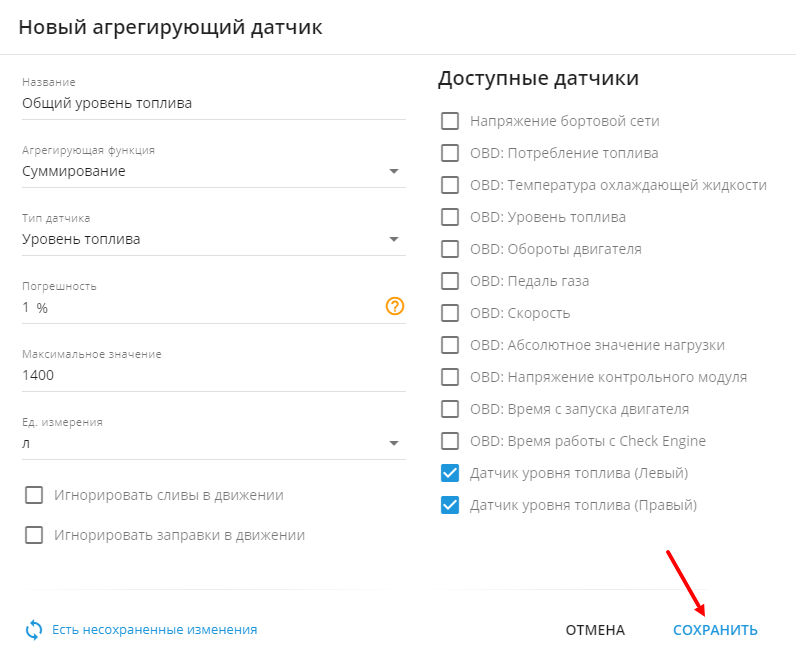Click the ОТМЕНА button
Screen dimensions: 796x668
pos(595,630)
